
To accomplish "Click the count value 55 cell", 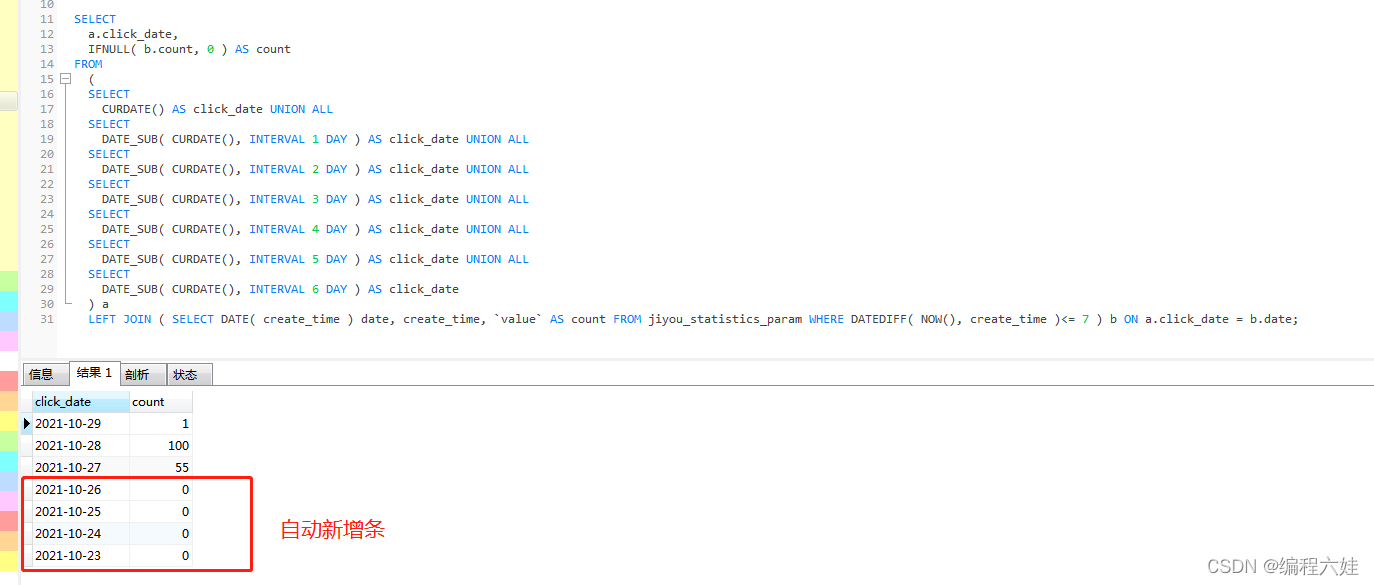I will tap(161, 468).
